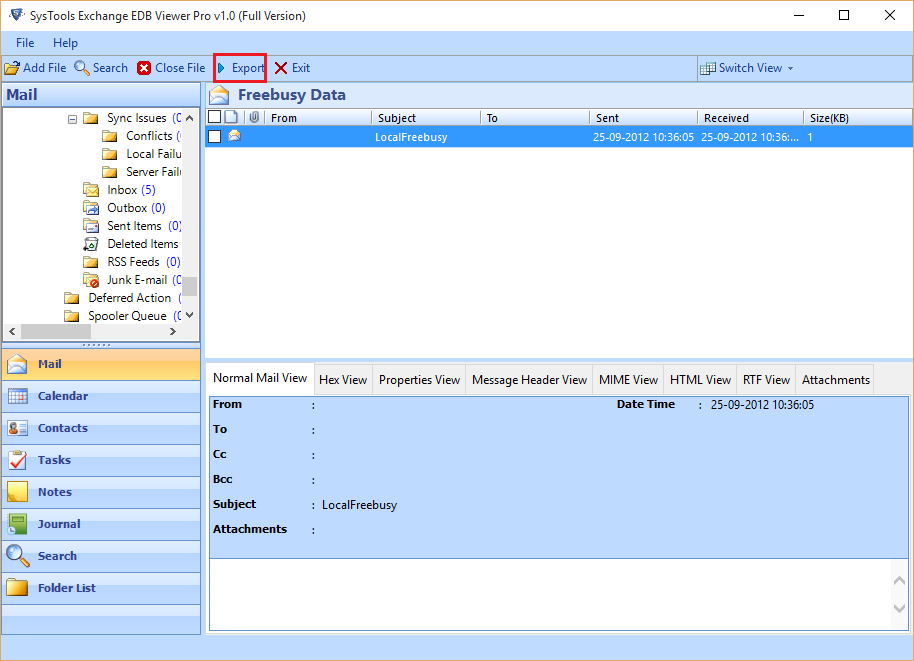Switch to the Hex View tab
This screenshot has width=914, height=661.
click(343, 380)
